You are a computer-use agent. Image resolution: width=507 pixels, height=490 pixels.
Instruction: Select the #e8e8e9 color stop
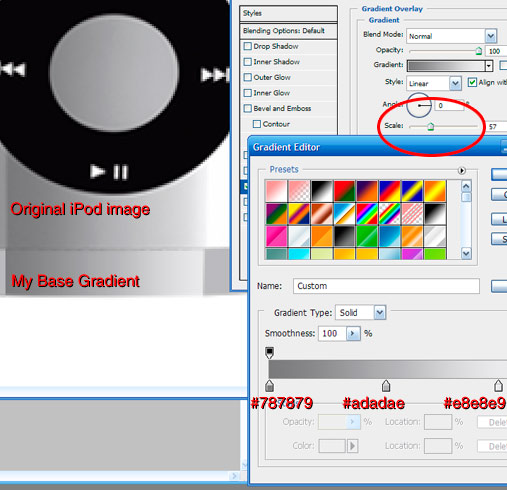pos(498,386)
